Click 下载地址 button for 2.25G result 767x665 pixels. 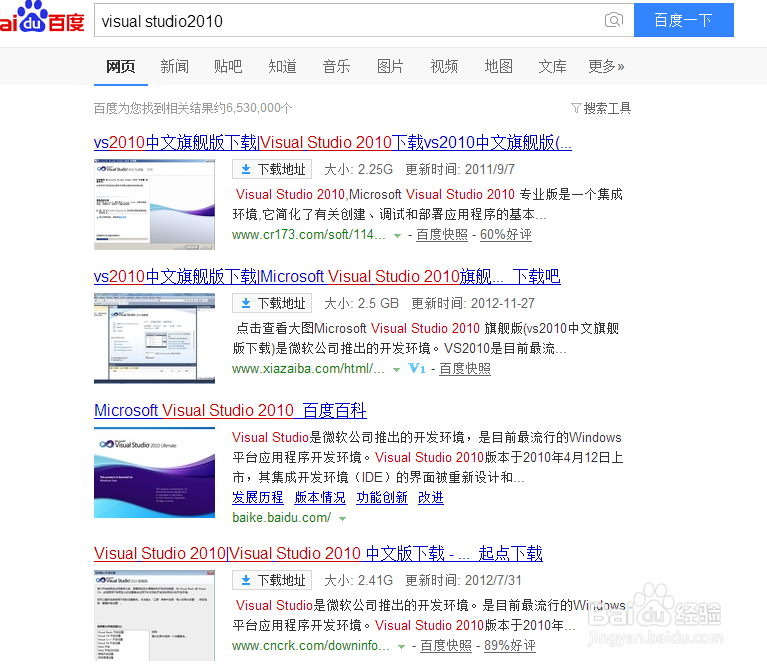(272, 169)
